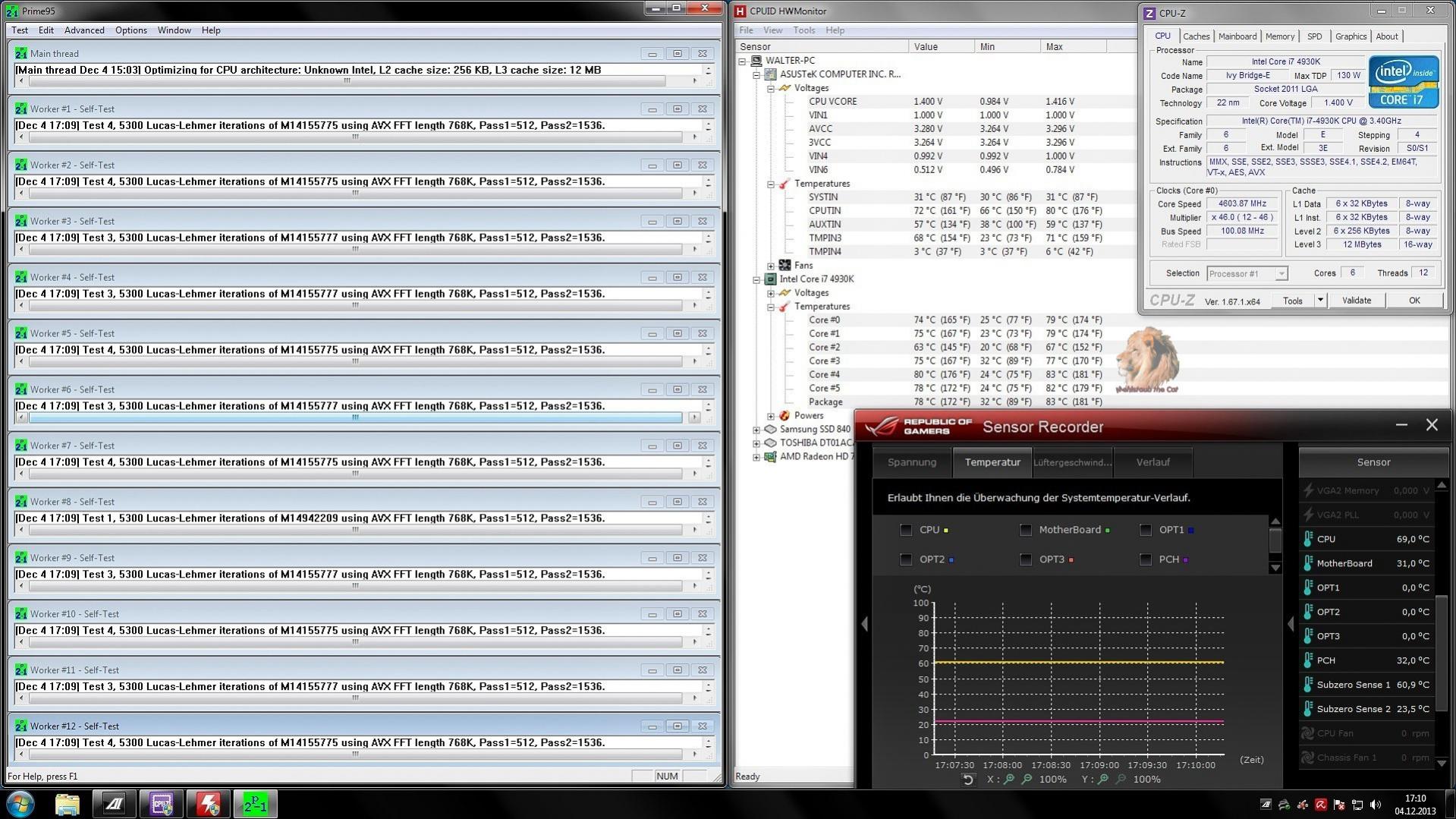This screenshot has width=1456, height=819.
Task: Click the Worker #6 window icon in Prime95
Action: (x=21, y=389)
